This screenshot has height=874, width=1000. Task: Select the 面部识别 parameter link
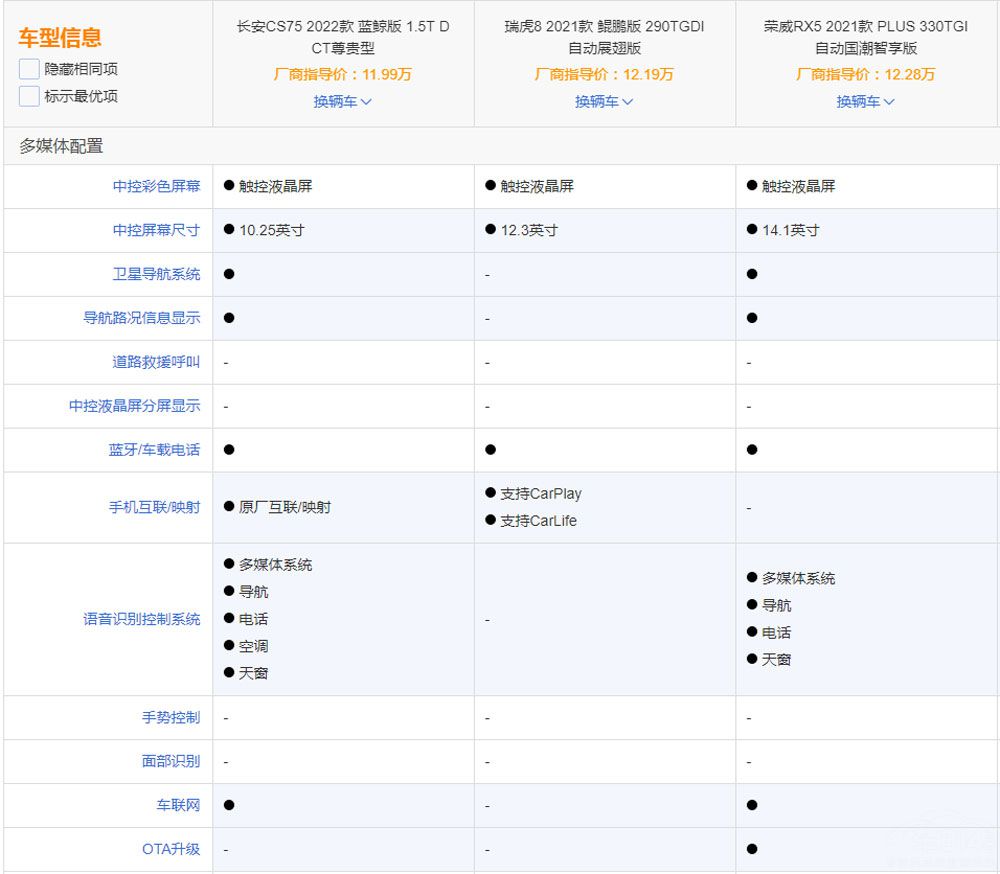pyautogui.click(x=170, y=761)
